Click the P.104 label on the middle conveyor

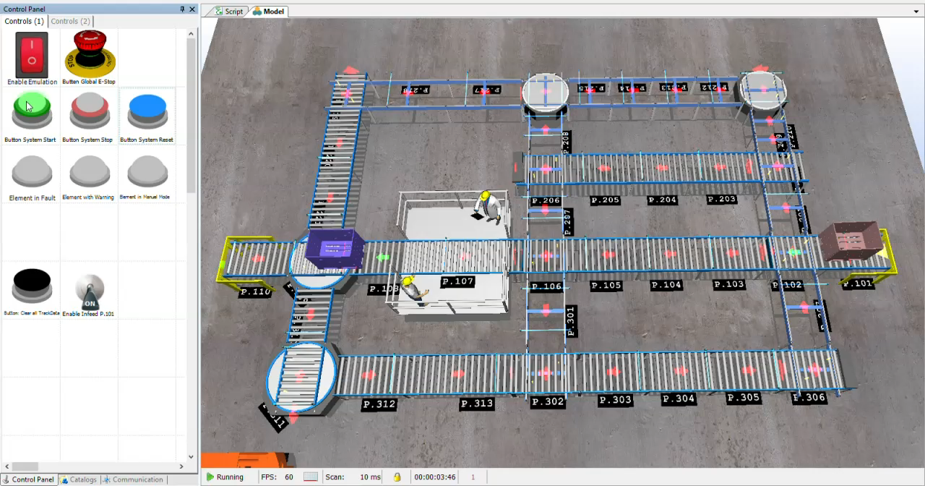667,285
